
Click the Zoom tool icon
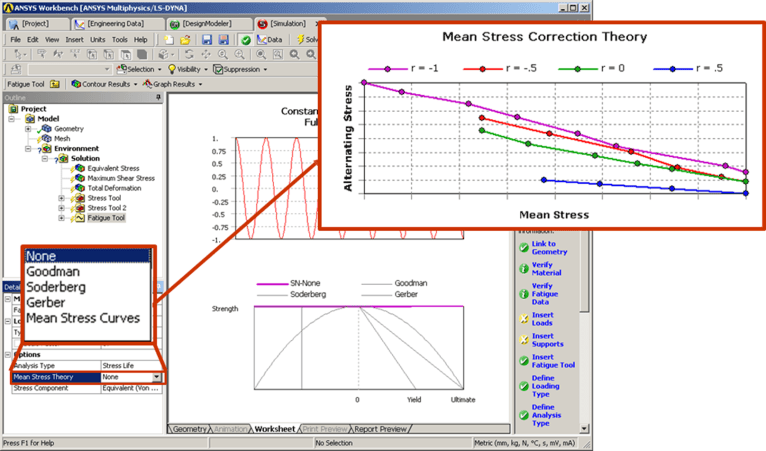[223, 54]
